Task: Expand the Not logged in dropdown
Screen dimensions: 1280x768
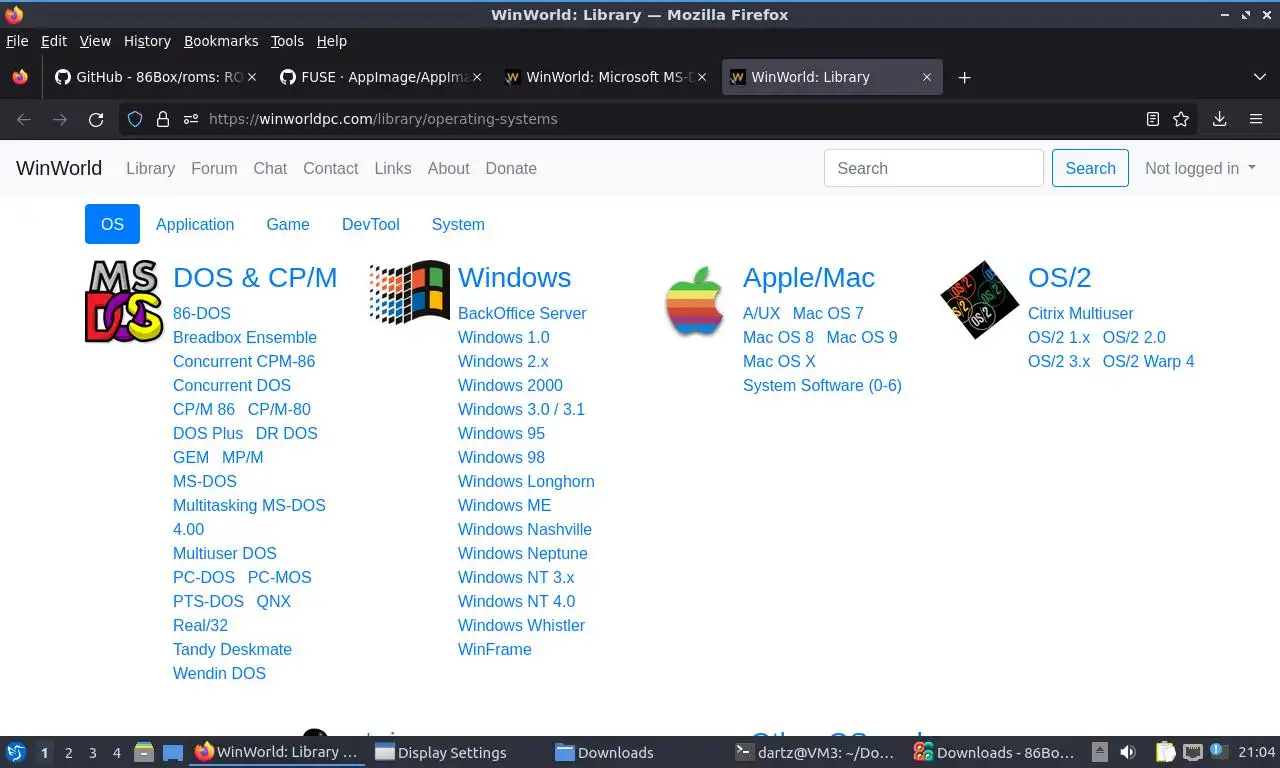Action: [1200, 168]
